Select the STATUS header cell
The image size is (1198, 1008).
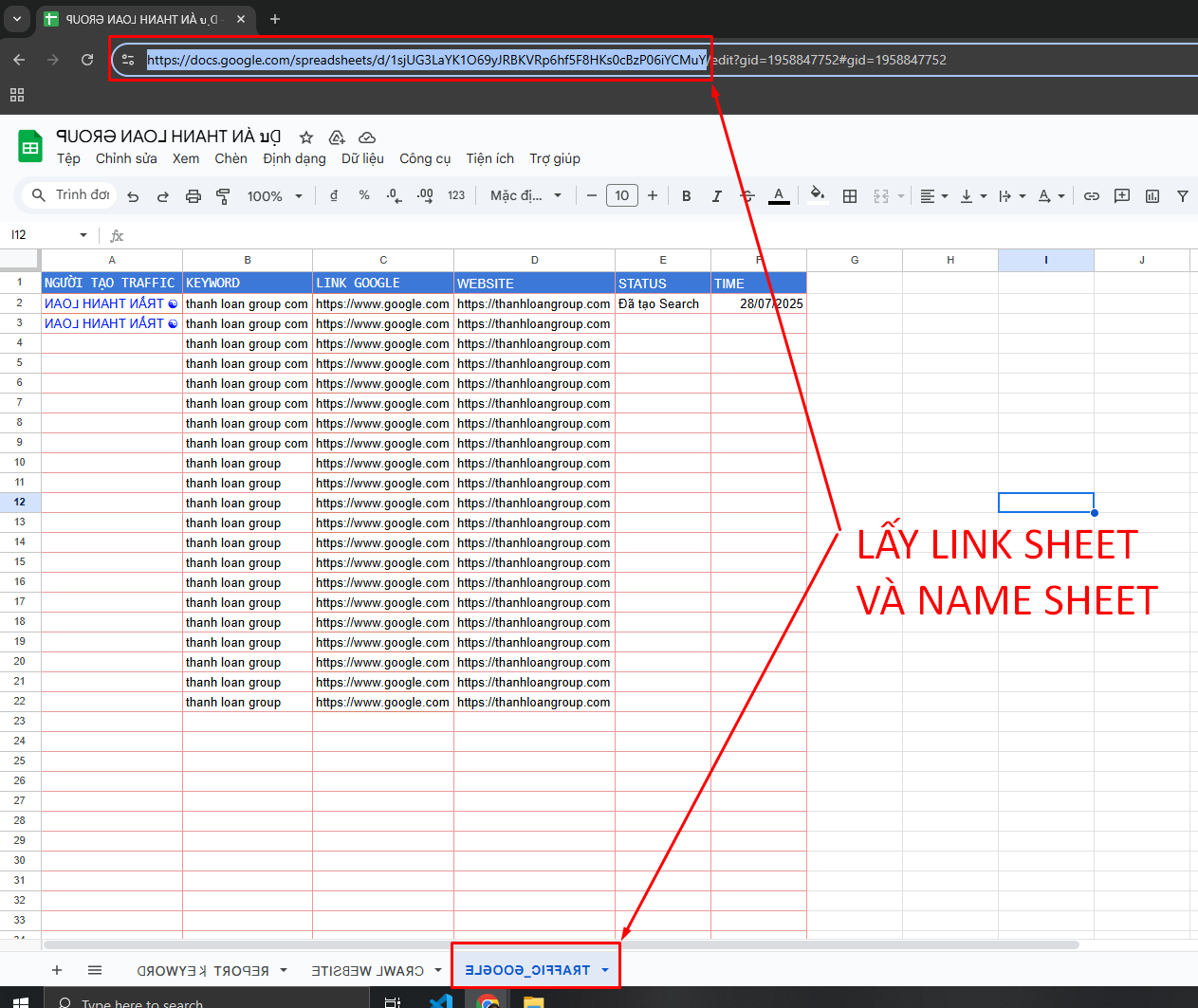tap(663, 283)
